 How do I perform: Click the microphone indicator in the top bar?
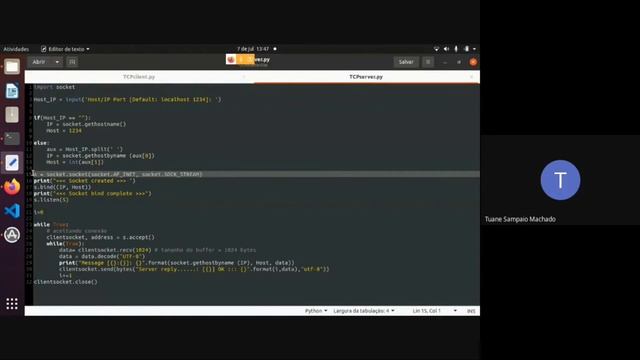coord(456,49)
